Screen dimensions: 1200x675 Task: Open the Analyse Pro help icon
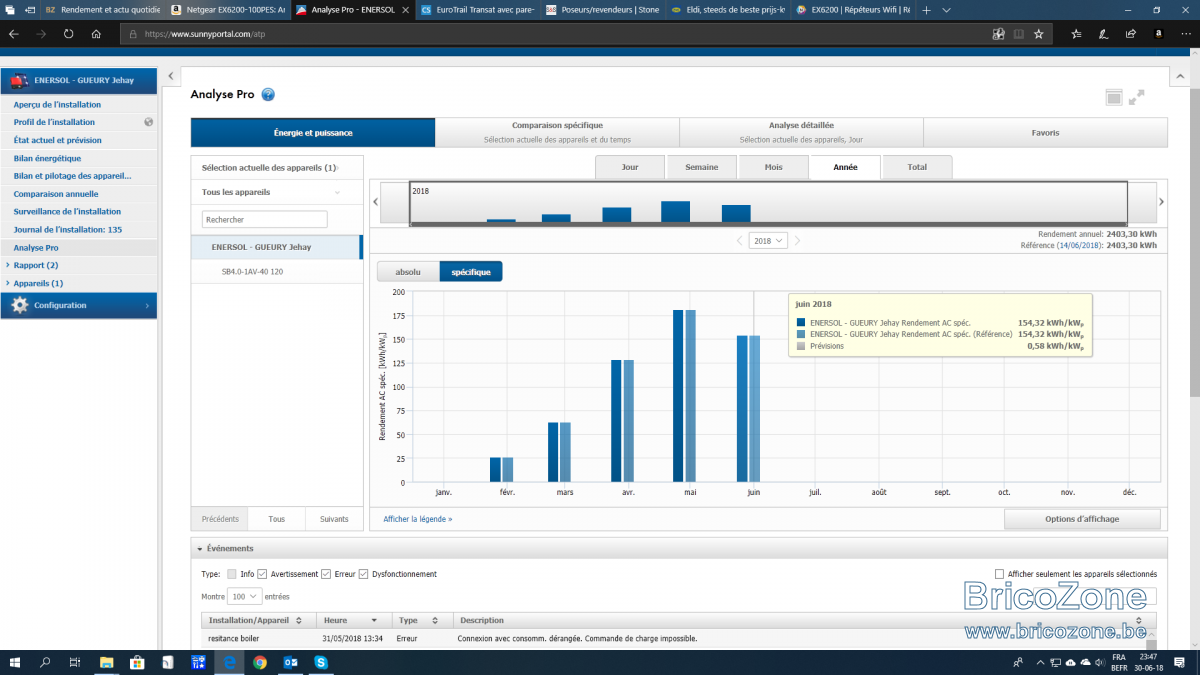click(x=268, y=95)
